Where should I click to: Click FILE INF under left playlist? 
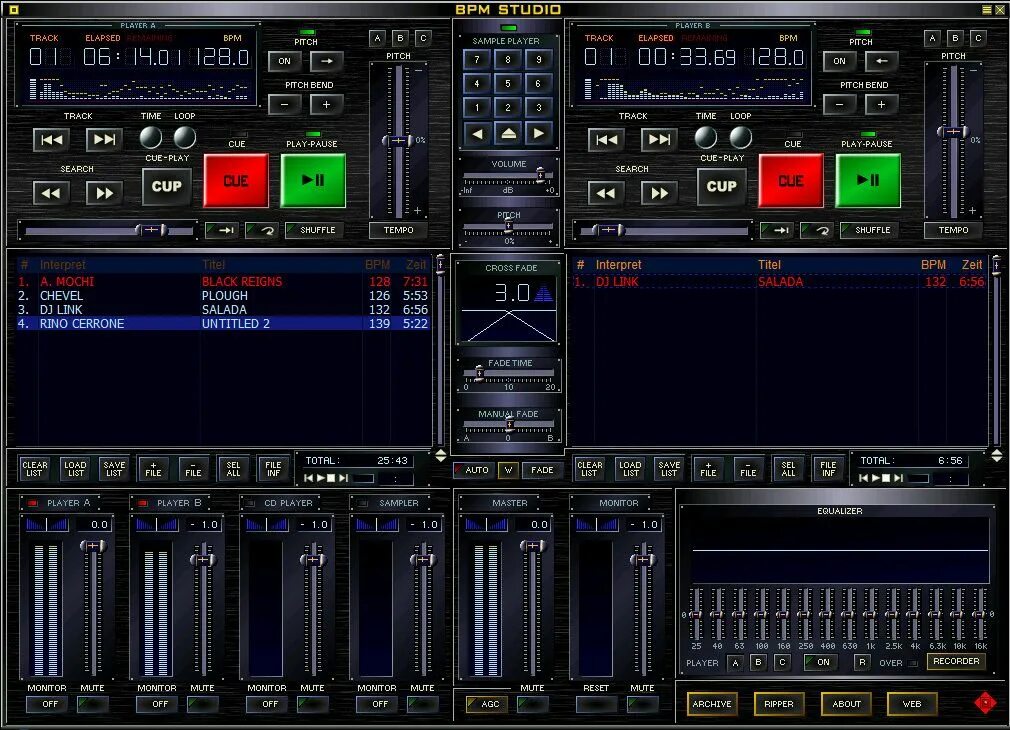click(x=273, y=468)
